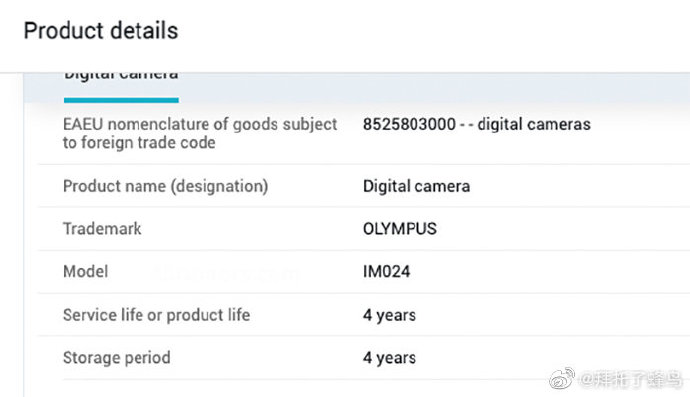Click the faint watermark text beside Model
The image size is (690, 397).
tap(225, 273)
